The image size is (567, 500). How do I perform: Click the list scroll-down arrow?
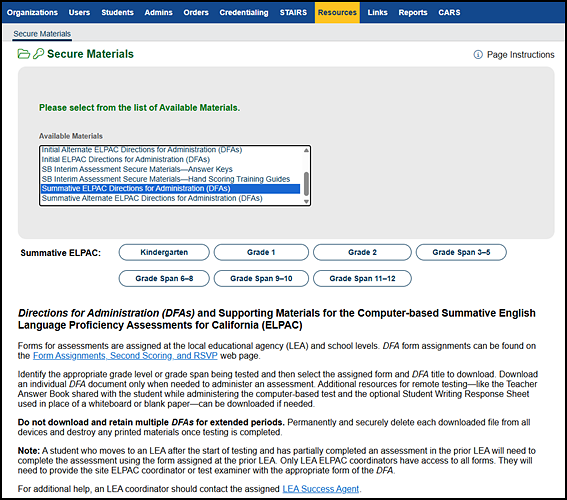click(x=306, y=202)
